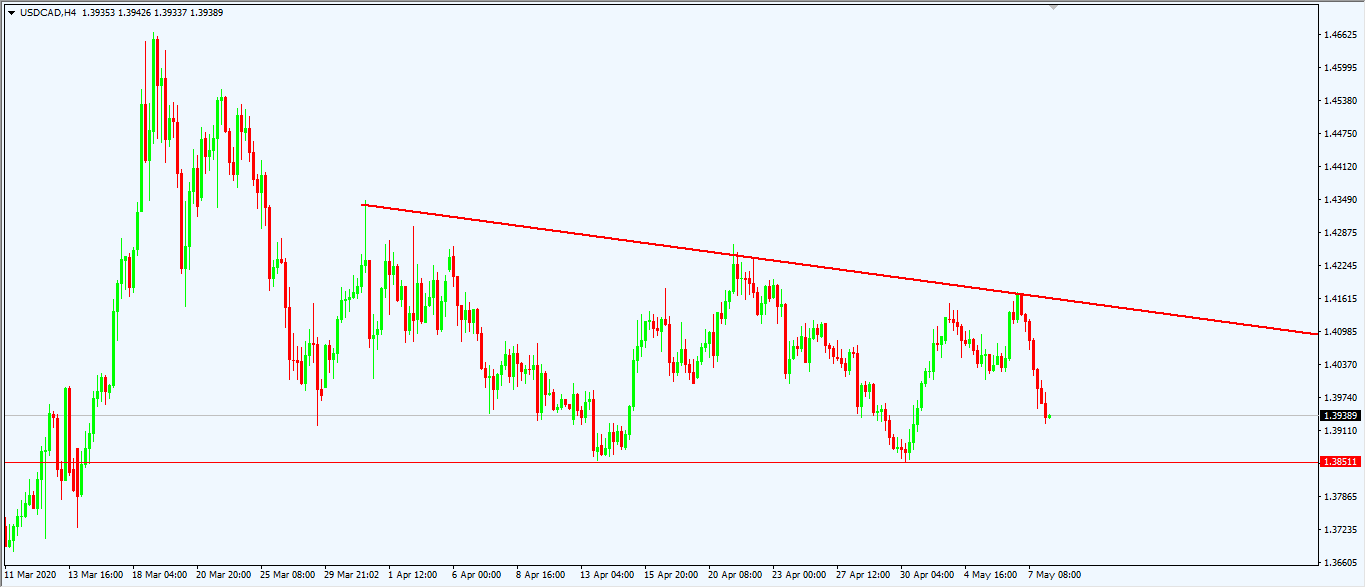Click the 1.36605 price axis label
Viewport: 1366px width, 588px height.
1339,563
